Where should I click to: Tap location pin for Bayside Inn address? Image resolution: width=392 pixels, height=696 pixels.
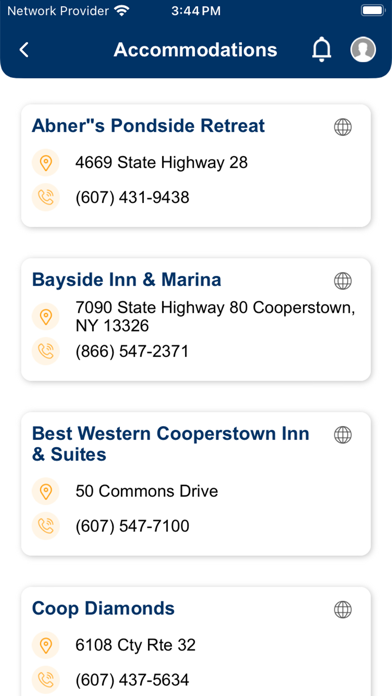pos(46,316)
